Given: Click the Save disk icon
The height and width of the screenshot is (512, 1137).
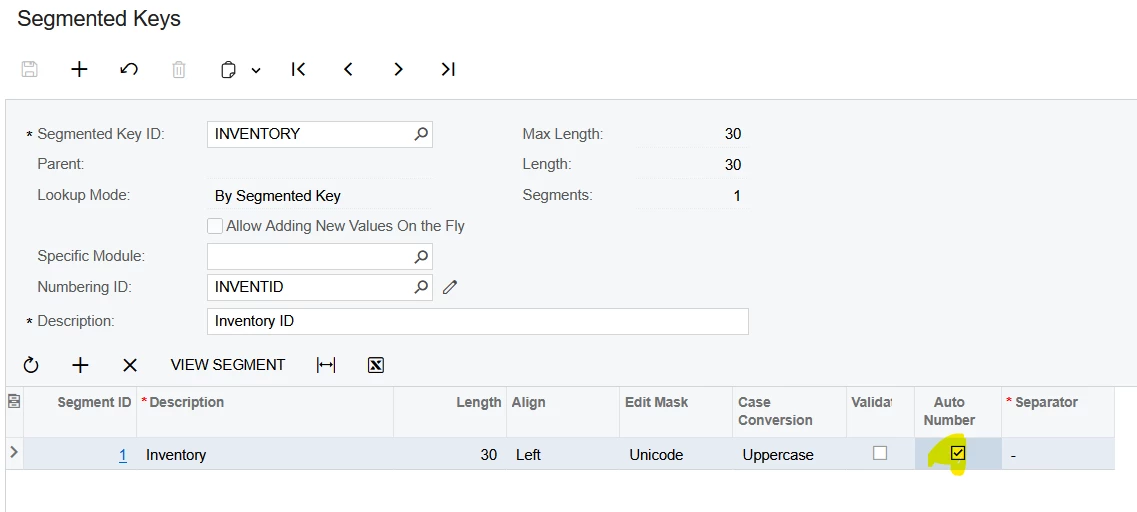Looking at the screenshot, I should click(x=30, y=69).
